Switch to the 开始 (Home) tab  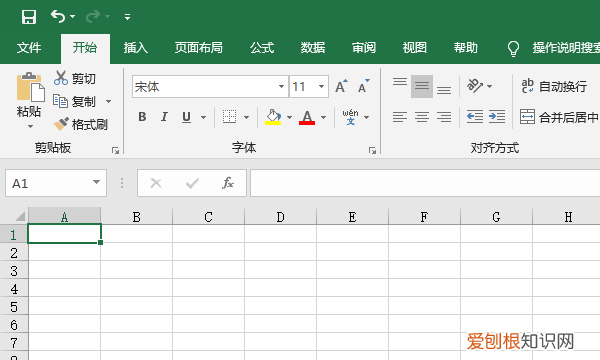coord(85,48)
